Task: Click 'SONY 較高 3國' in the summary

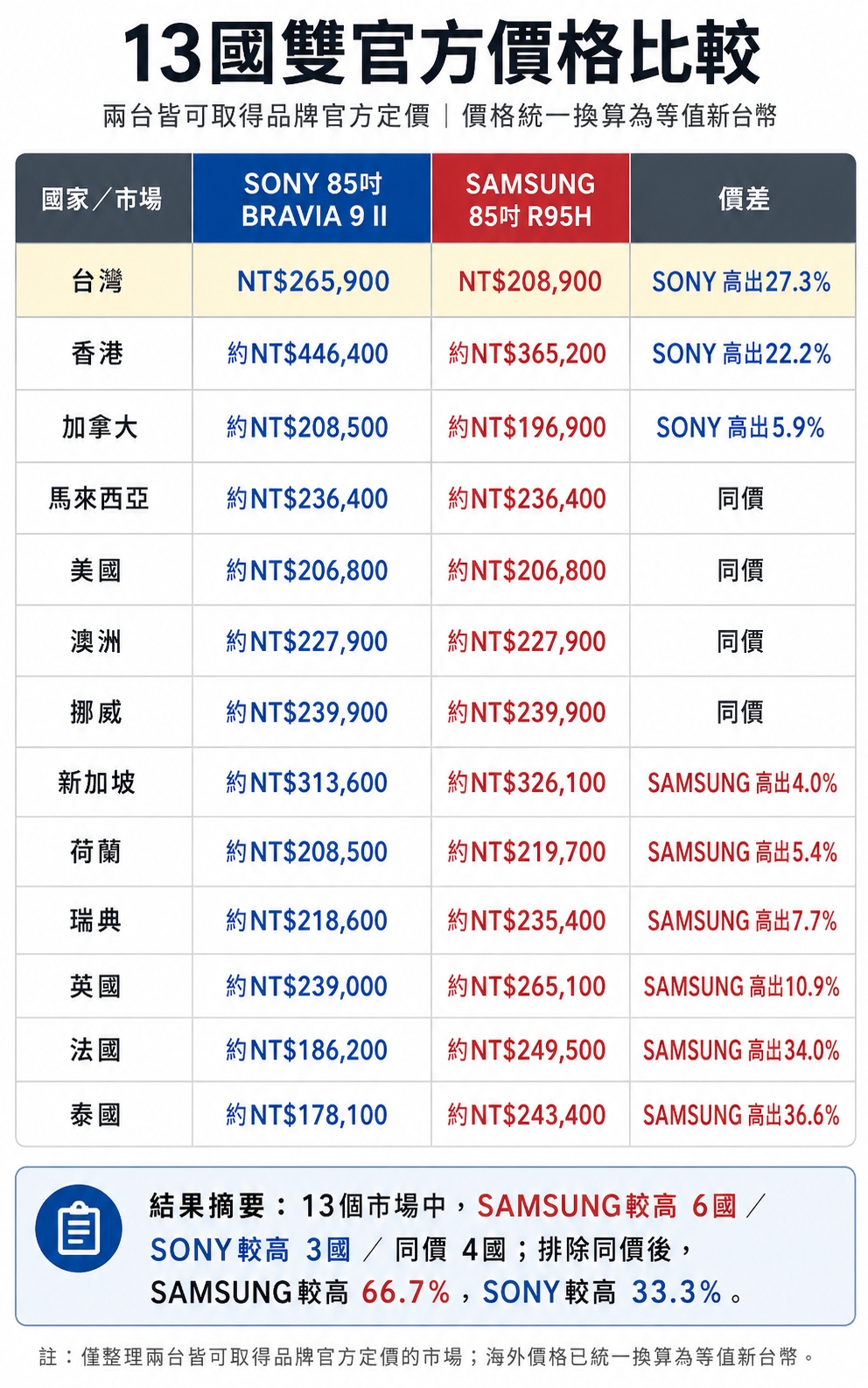Action: (250, 1250)
